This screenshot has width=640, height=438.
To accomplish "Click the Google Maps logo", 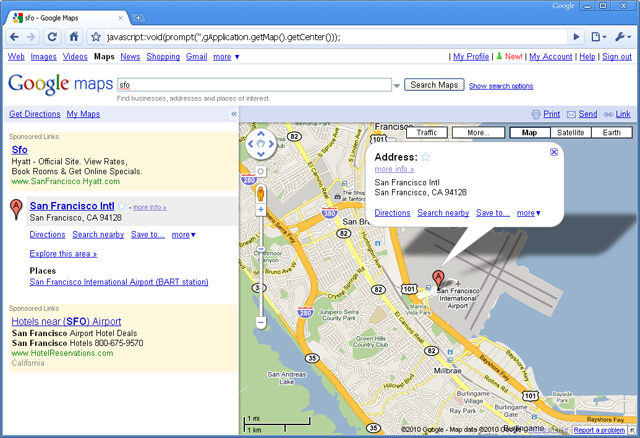I will pos(60,84).
